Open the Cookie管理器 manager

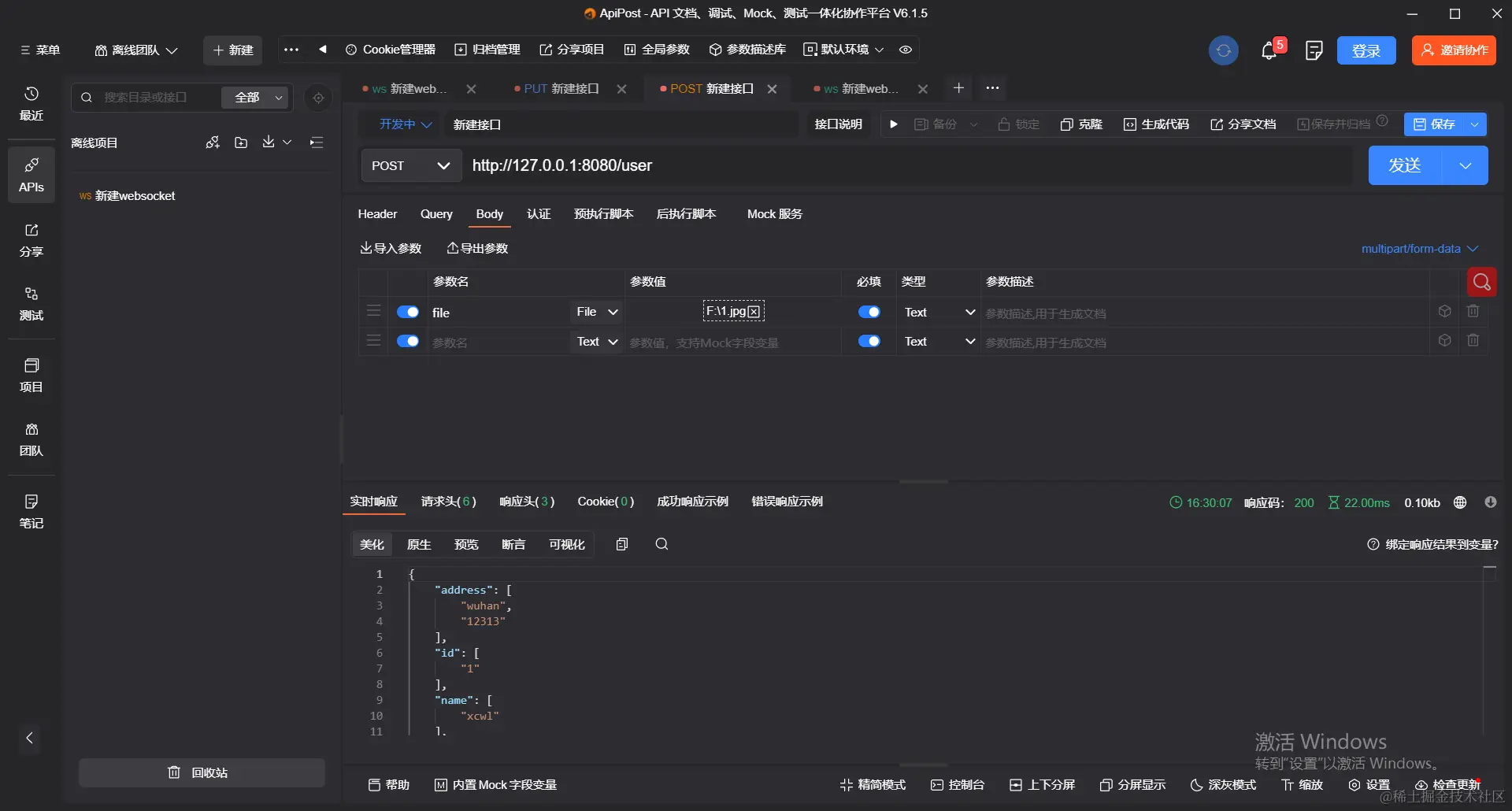point(391,50)
